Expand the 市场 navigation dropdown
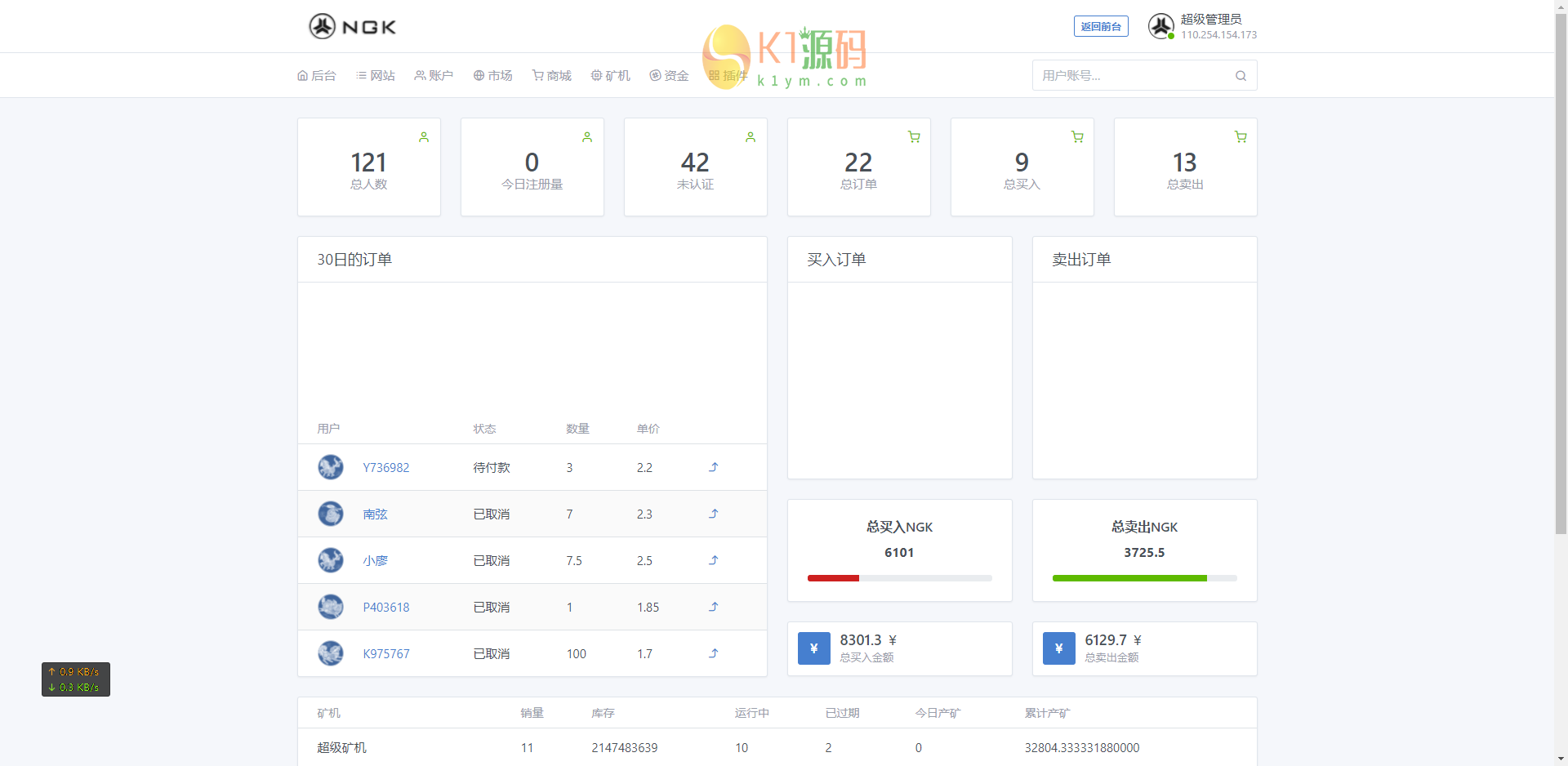This screenshot has height=766, width=1568. tap(493, 76)
